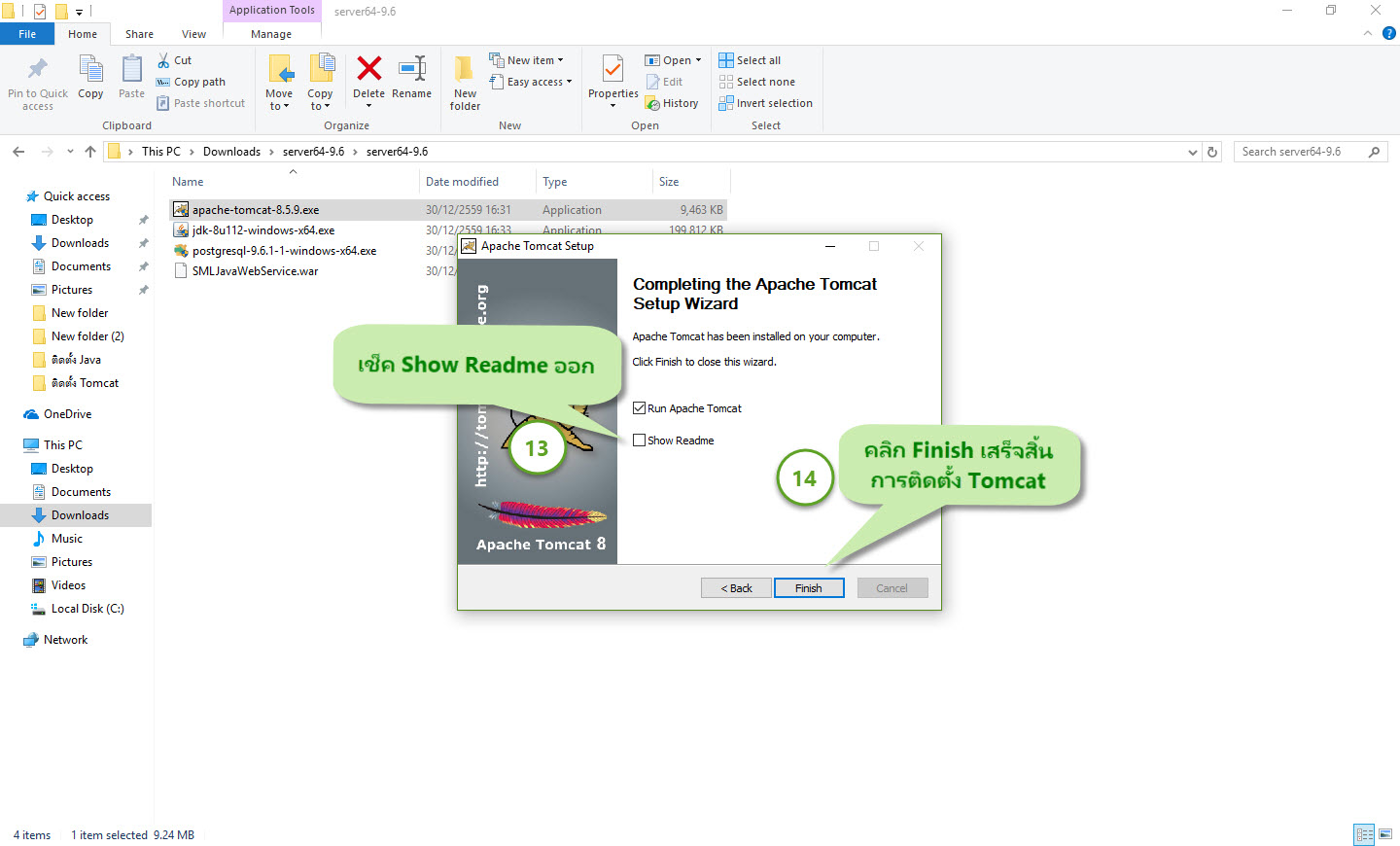Viewport: 1400px width, 846px height.
Task: Click the Paste icon in ribbon
Action: click(x=131, y=70)
